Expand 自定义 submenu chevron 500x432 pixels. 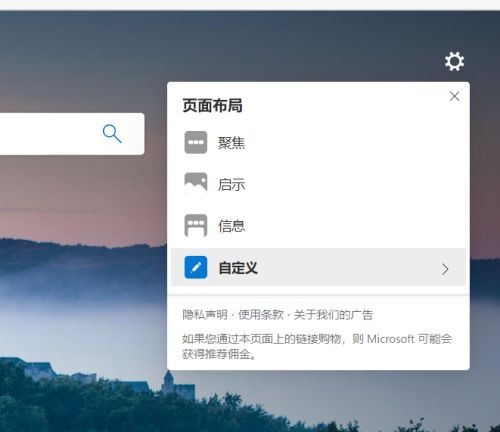click(x=445, y=269)
